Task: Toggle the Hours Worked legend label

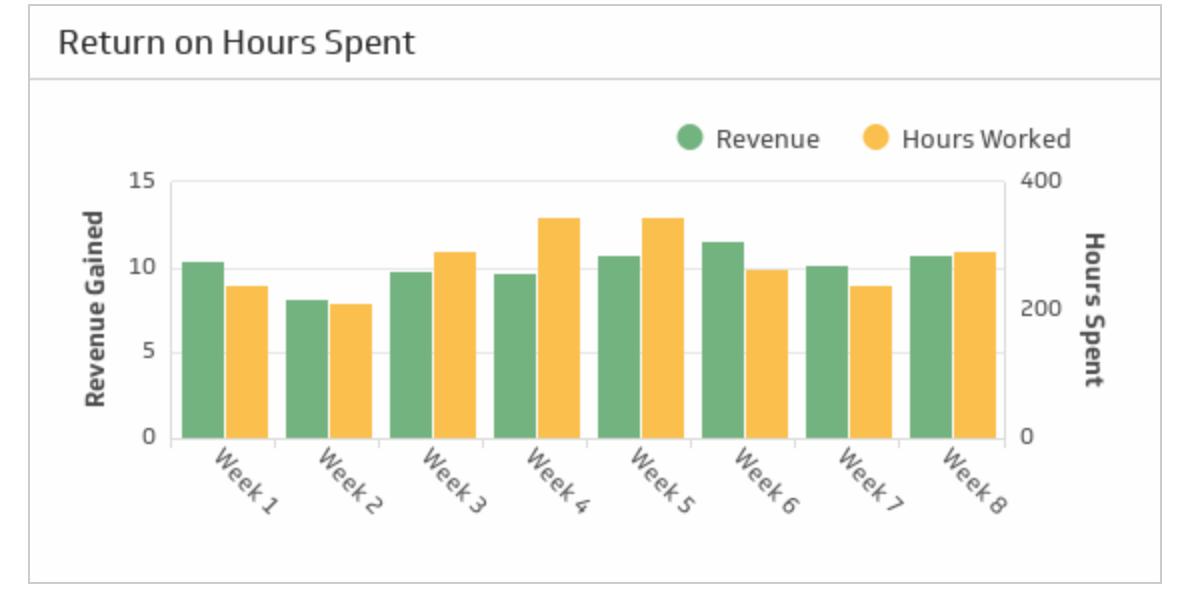Action: pyautogui.click(x=985, y=139)
